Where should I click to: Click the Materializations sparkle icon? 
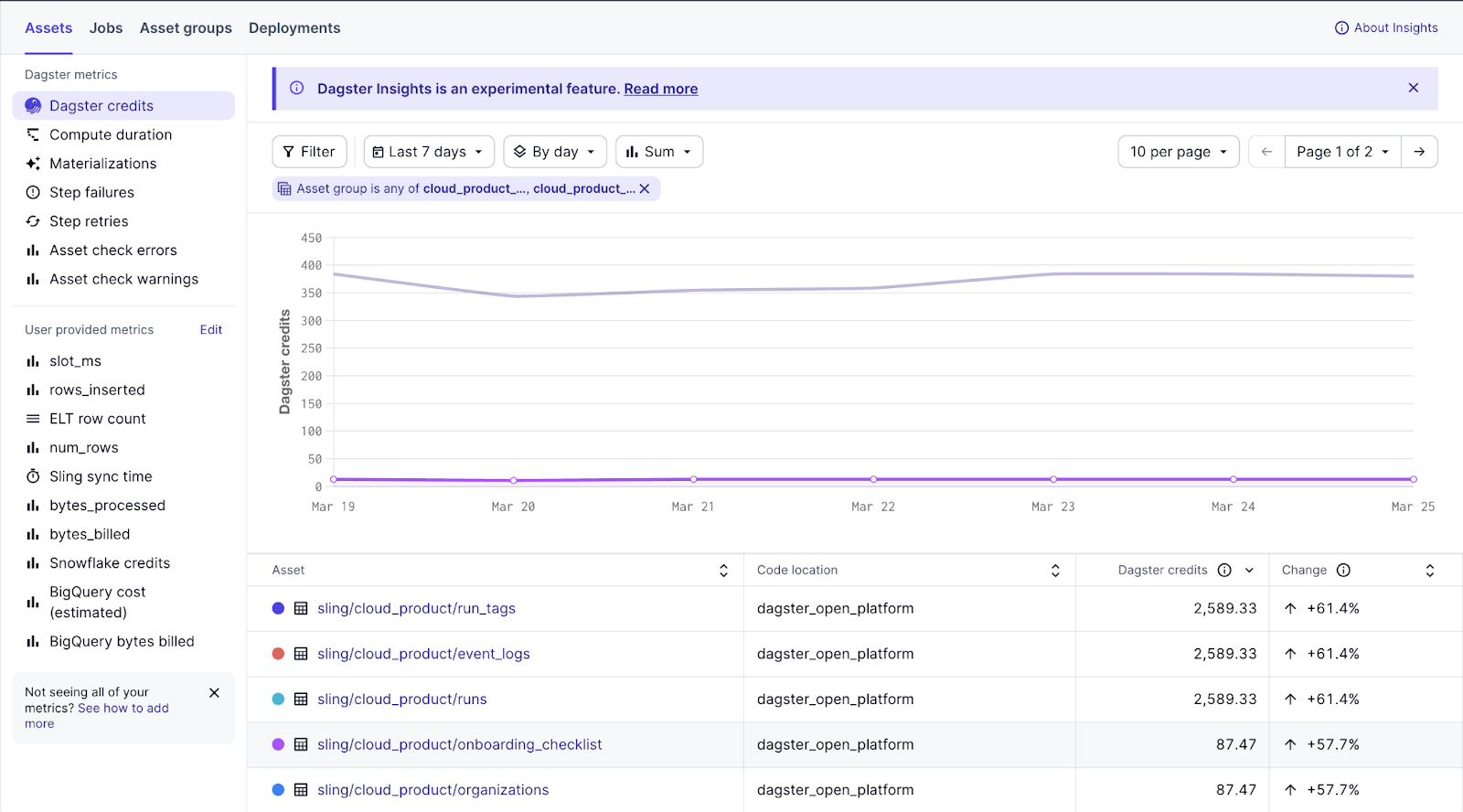click(33, 164)
